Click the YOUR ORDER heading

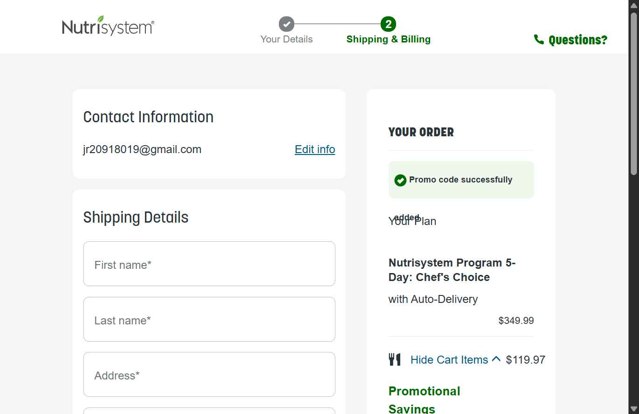click(x=421, y=132)
